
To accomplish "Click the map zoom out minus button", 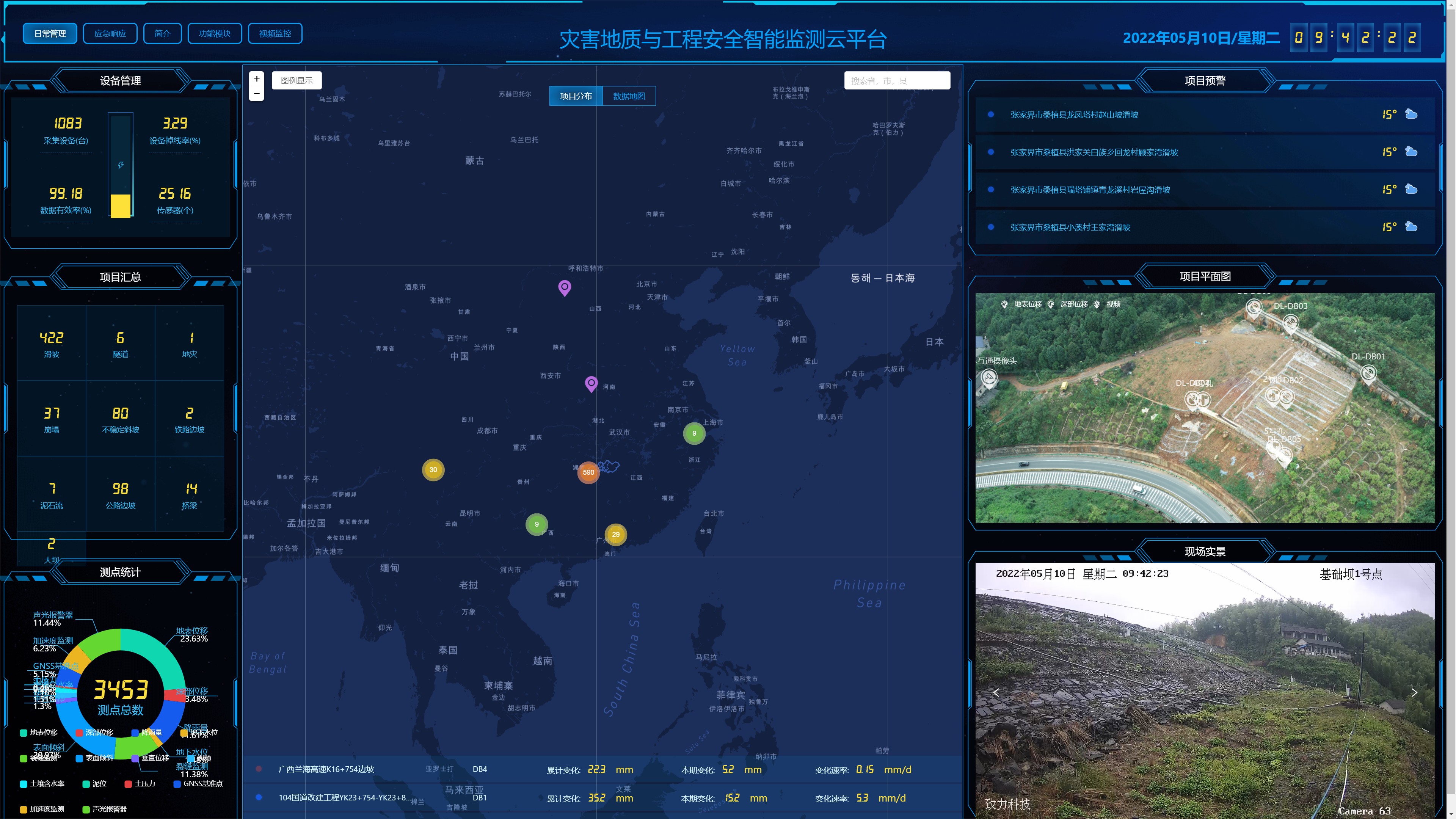I will (x=257, y=94).
